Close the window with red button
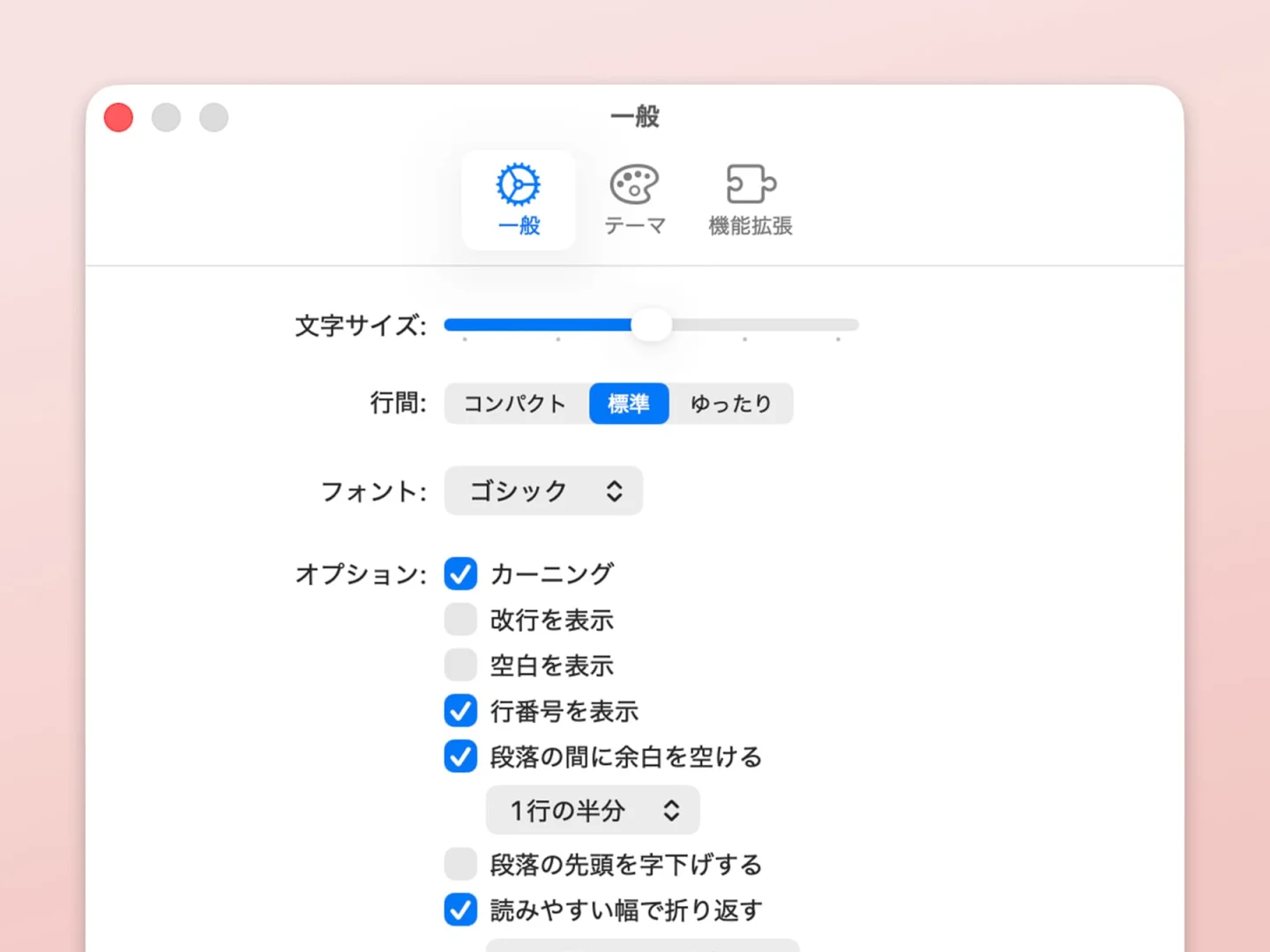This screenshot has height=952, width=1270. (118, 117)
